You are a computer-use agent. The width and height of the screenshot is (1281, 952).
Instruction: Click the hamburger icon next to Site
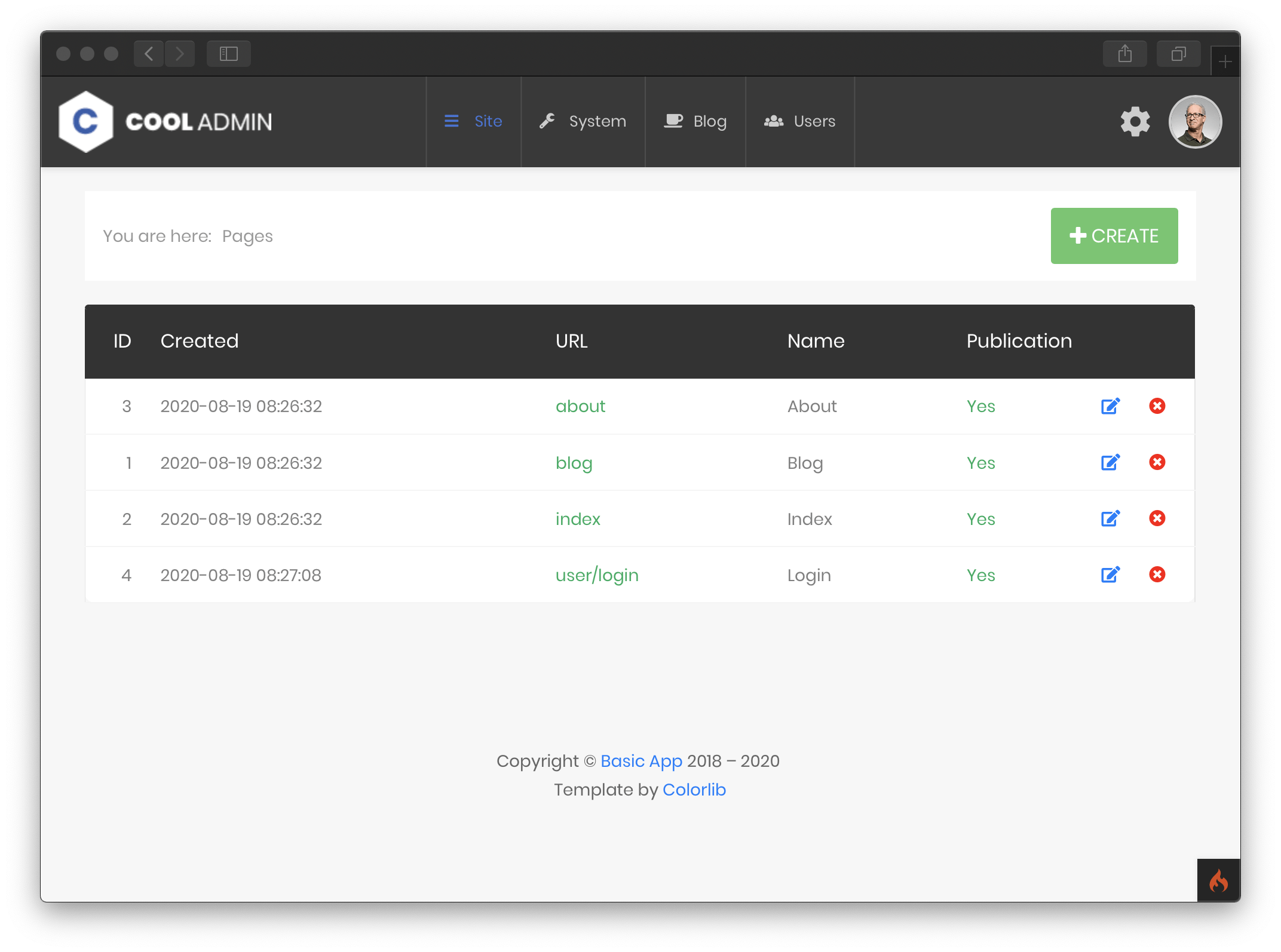452,121
